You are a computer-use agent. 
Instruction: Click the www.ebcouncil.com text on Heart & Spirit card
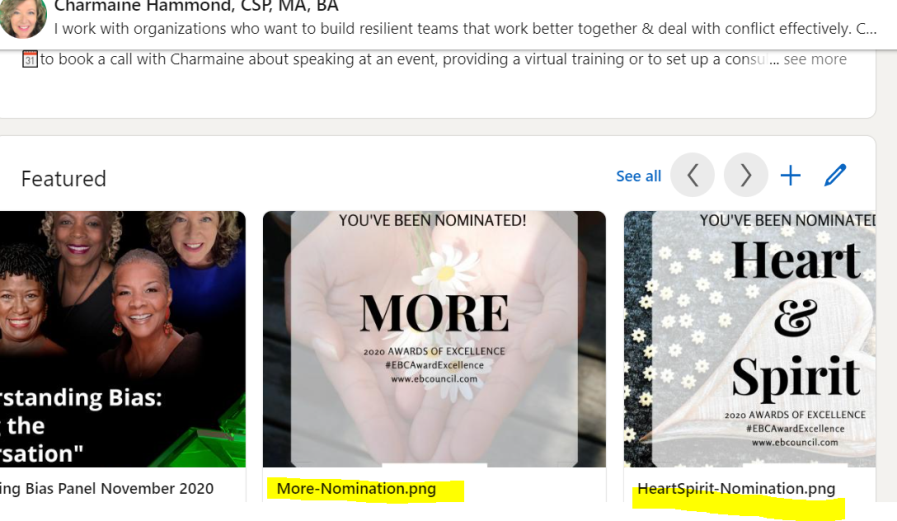795,443
